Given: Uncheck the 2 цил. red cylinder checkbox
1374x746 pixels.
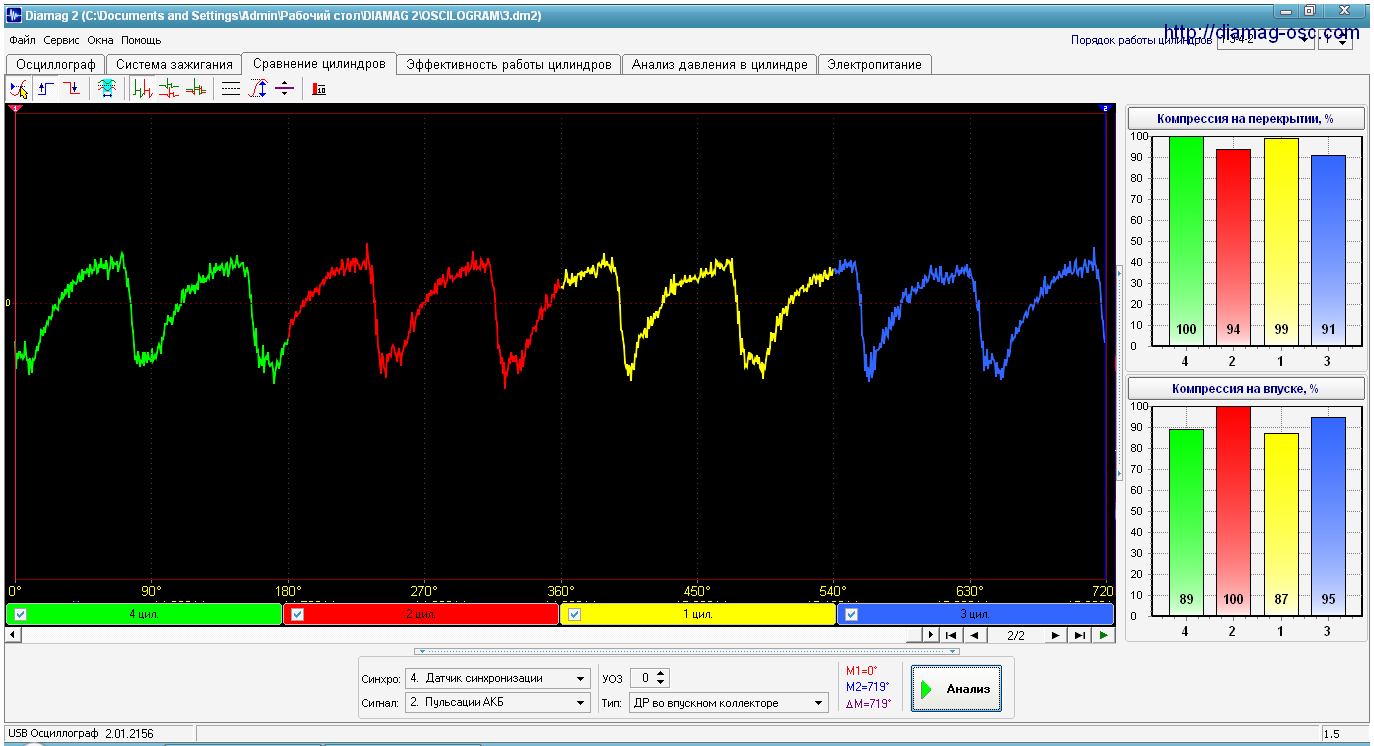Looking at the screenshot, I should coord(298,614).
